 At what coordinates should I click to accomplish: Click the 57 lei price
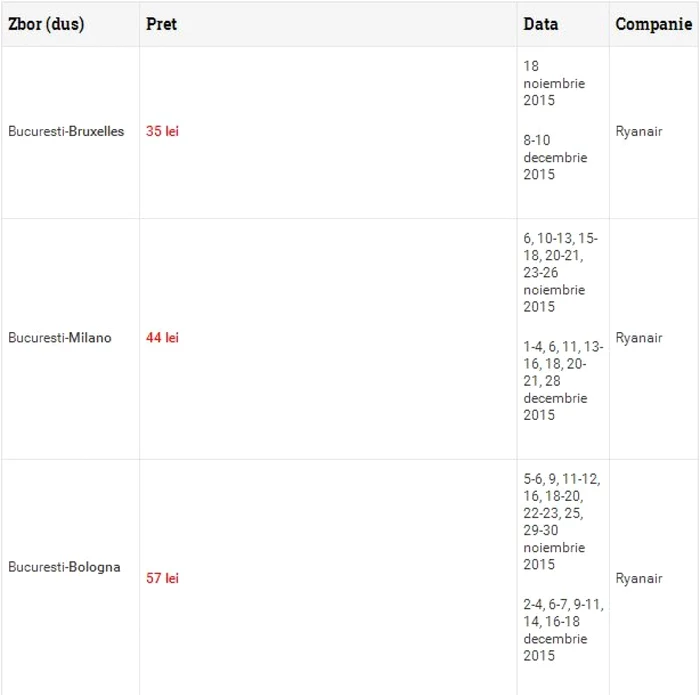(x=162, y=578)
